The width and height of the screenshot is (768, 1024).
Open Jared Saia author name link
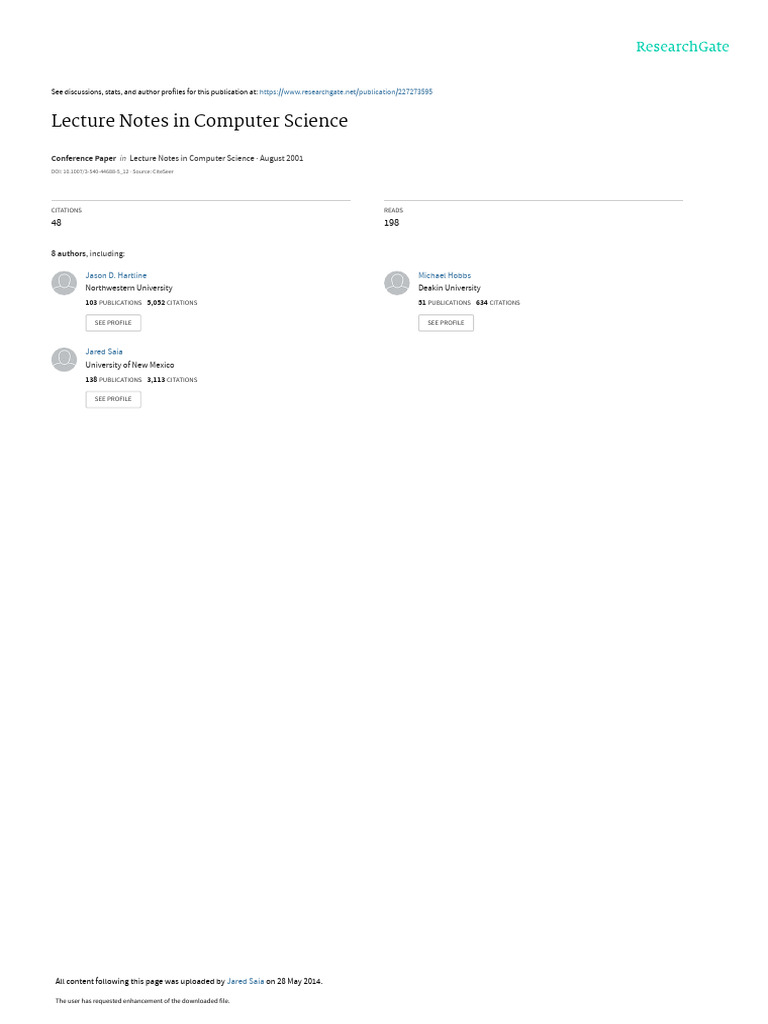point(104,351)
